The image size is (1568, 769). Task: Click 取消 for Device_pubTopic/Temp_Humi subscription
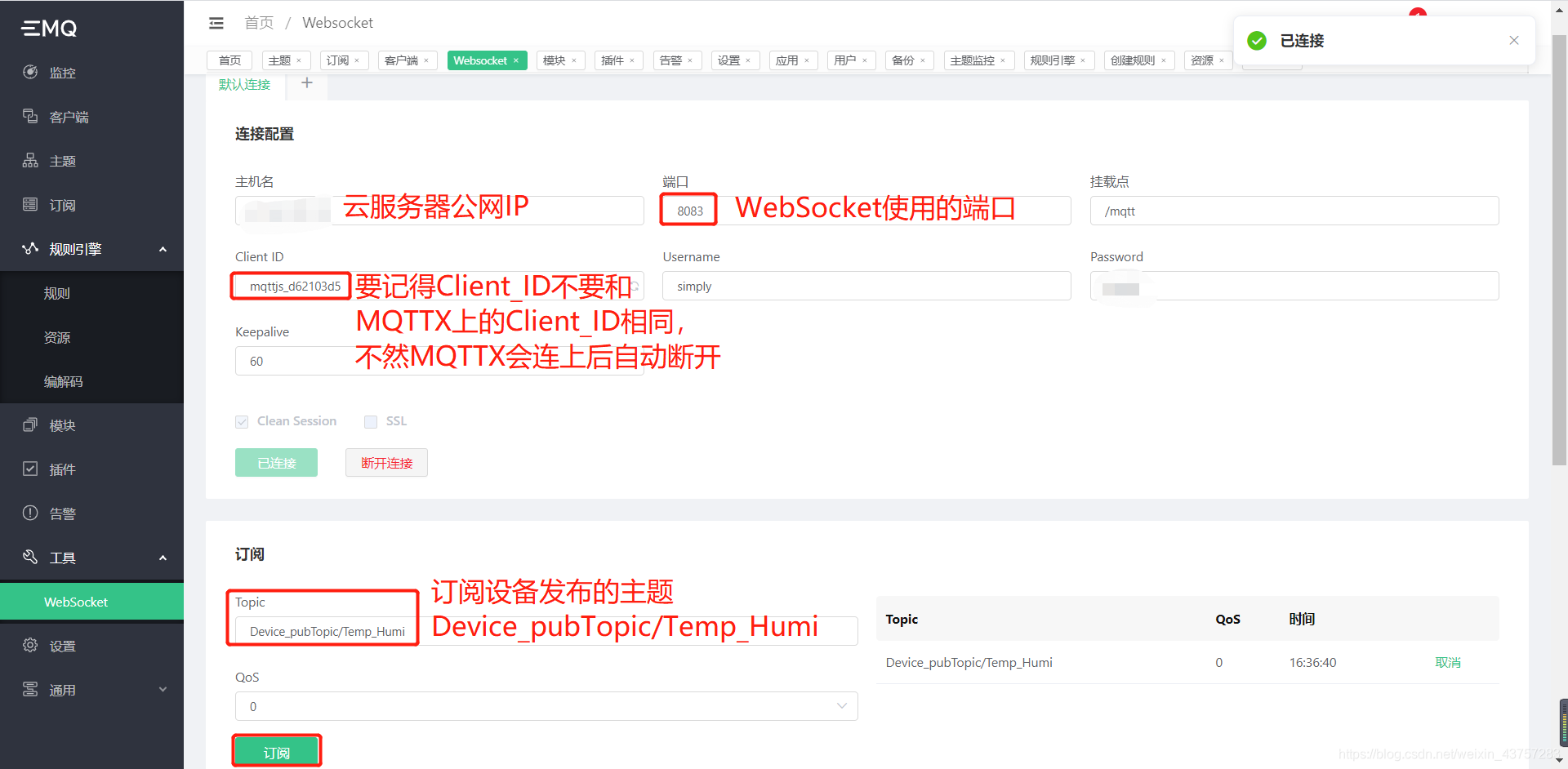(1448, 662)
